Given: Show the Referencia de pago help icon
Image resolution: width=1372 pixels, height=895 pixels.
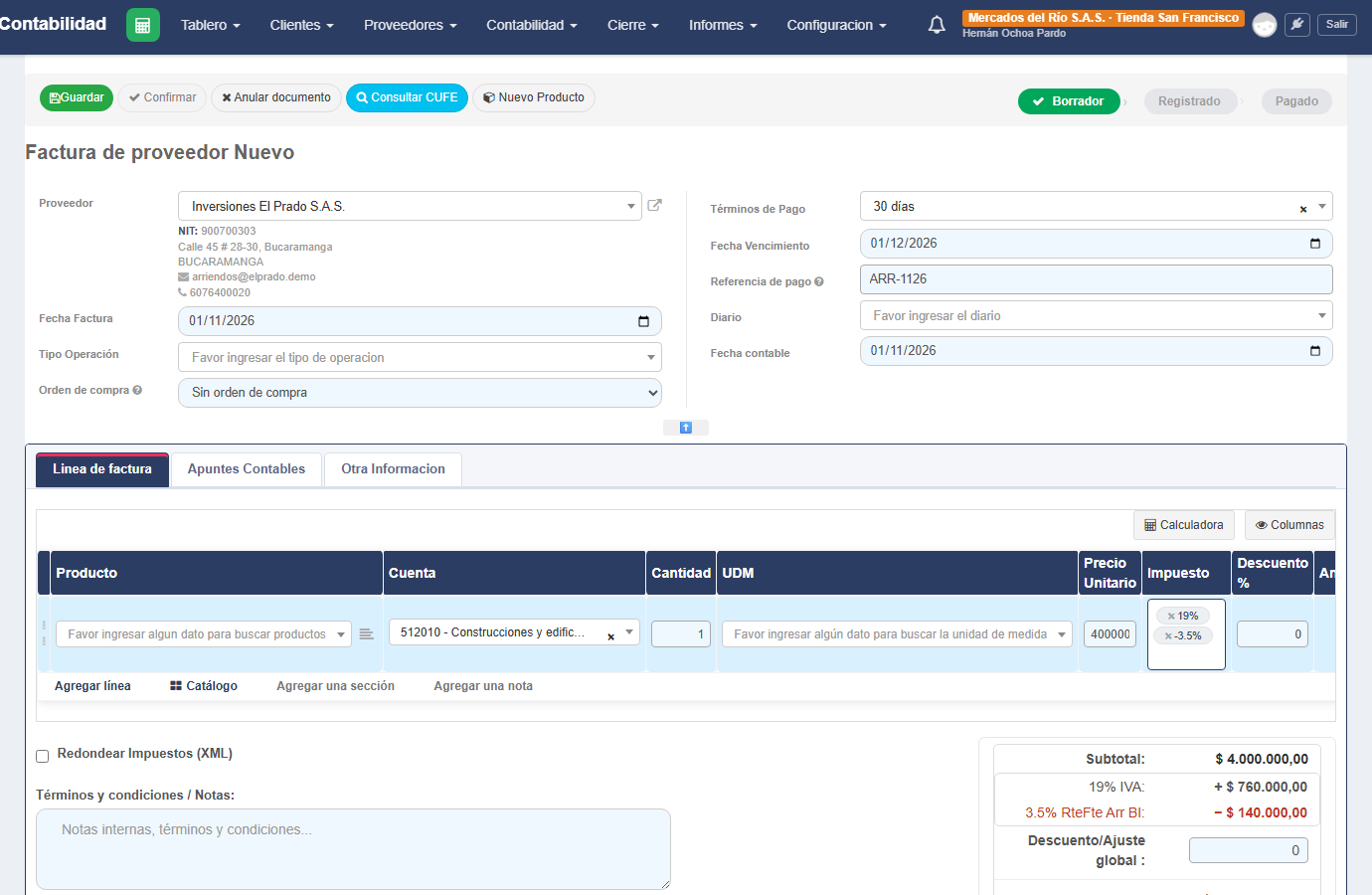Looking at the screenshot, I should pyautogui.click(x=819, y=281).
